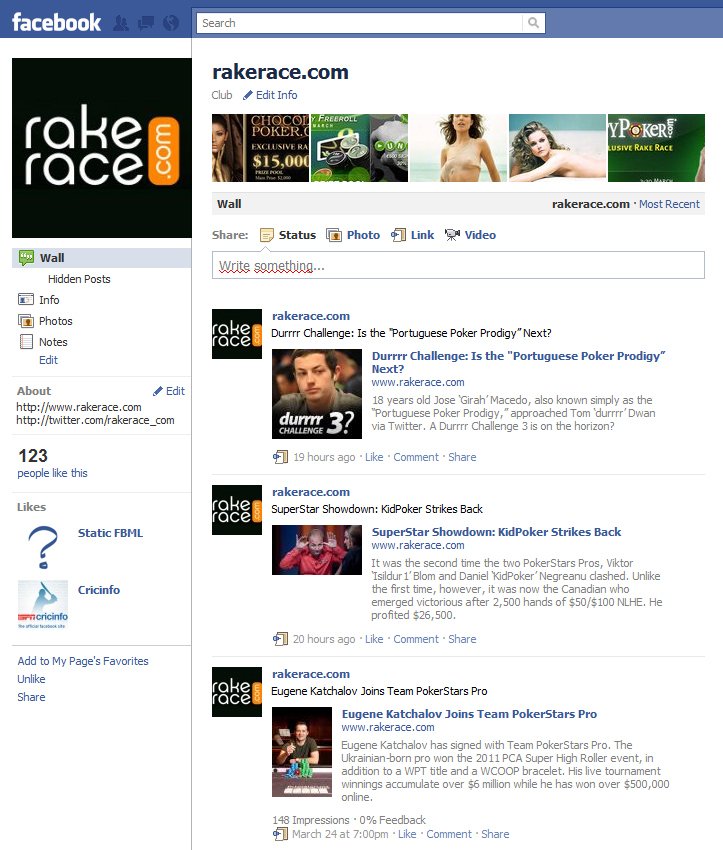Click link icon beside 19 hours ago

coord(280,457)
